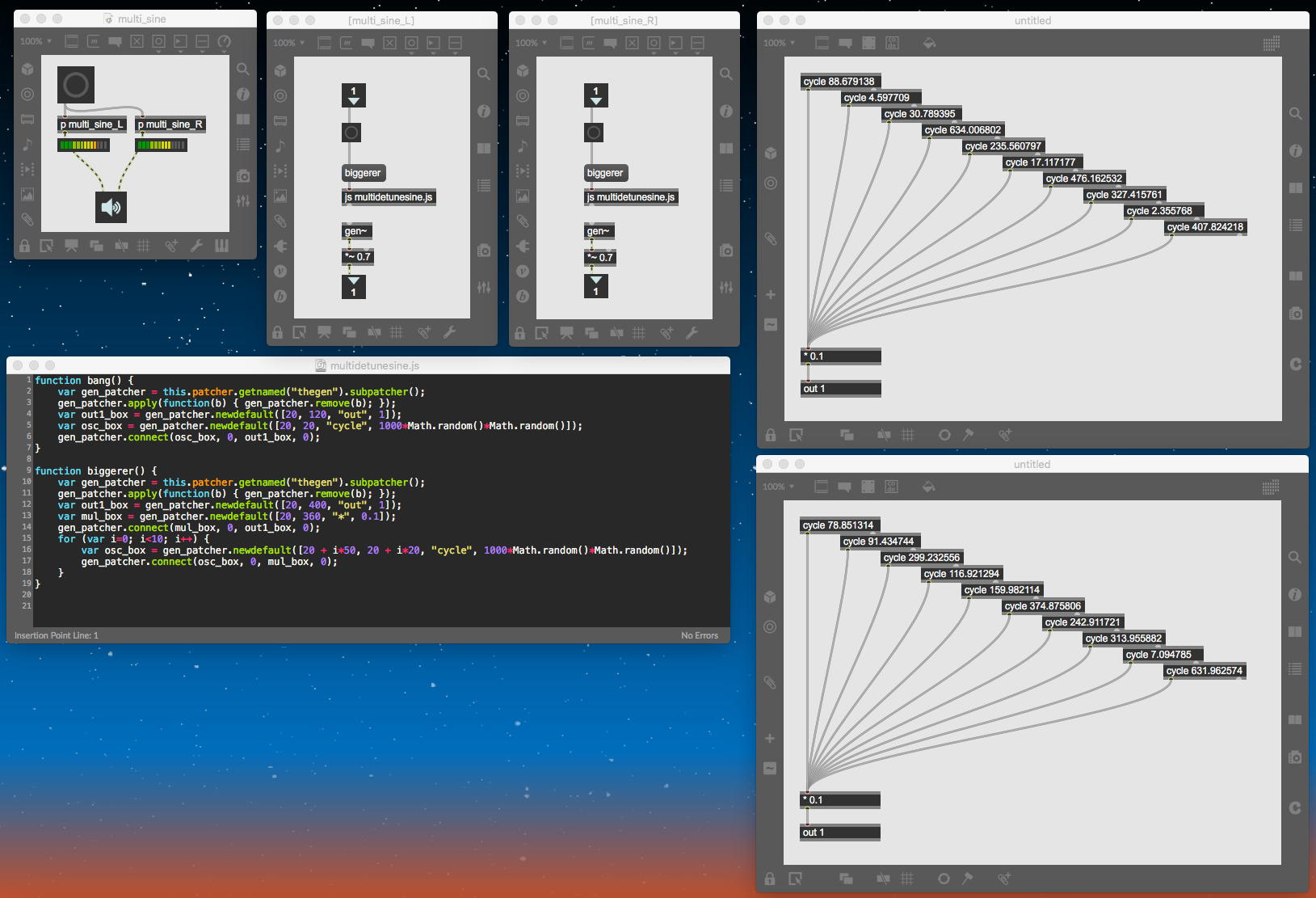The height and width of the screenshot is (898, 1316).
Task: Open camera snapshots in multi_sine sidebar
Action: point(243,175)
